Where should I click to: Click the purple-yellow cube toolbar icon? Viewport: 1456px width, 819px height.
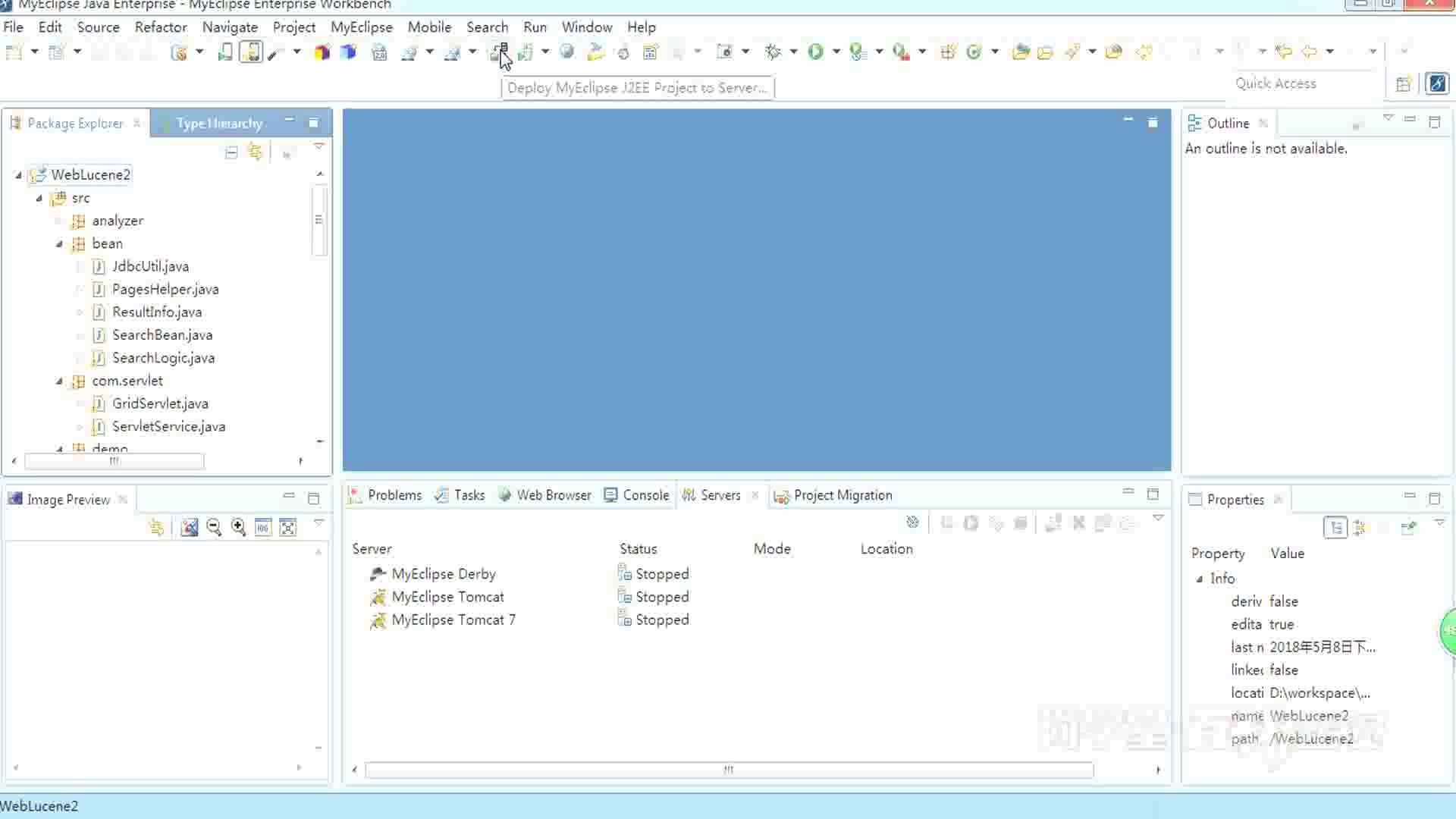point(322,52)
